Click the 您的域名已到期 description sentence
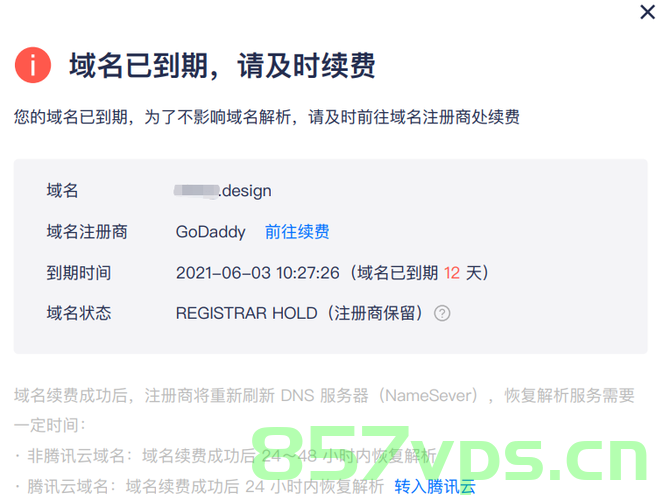 pyautogui.click(x=267, y=116)
